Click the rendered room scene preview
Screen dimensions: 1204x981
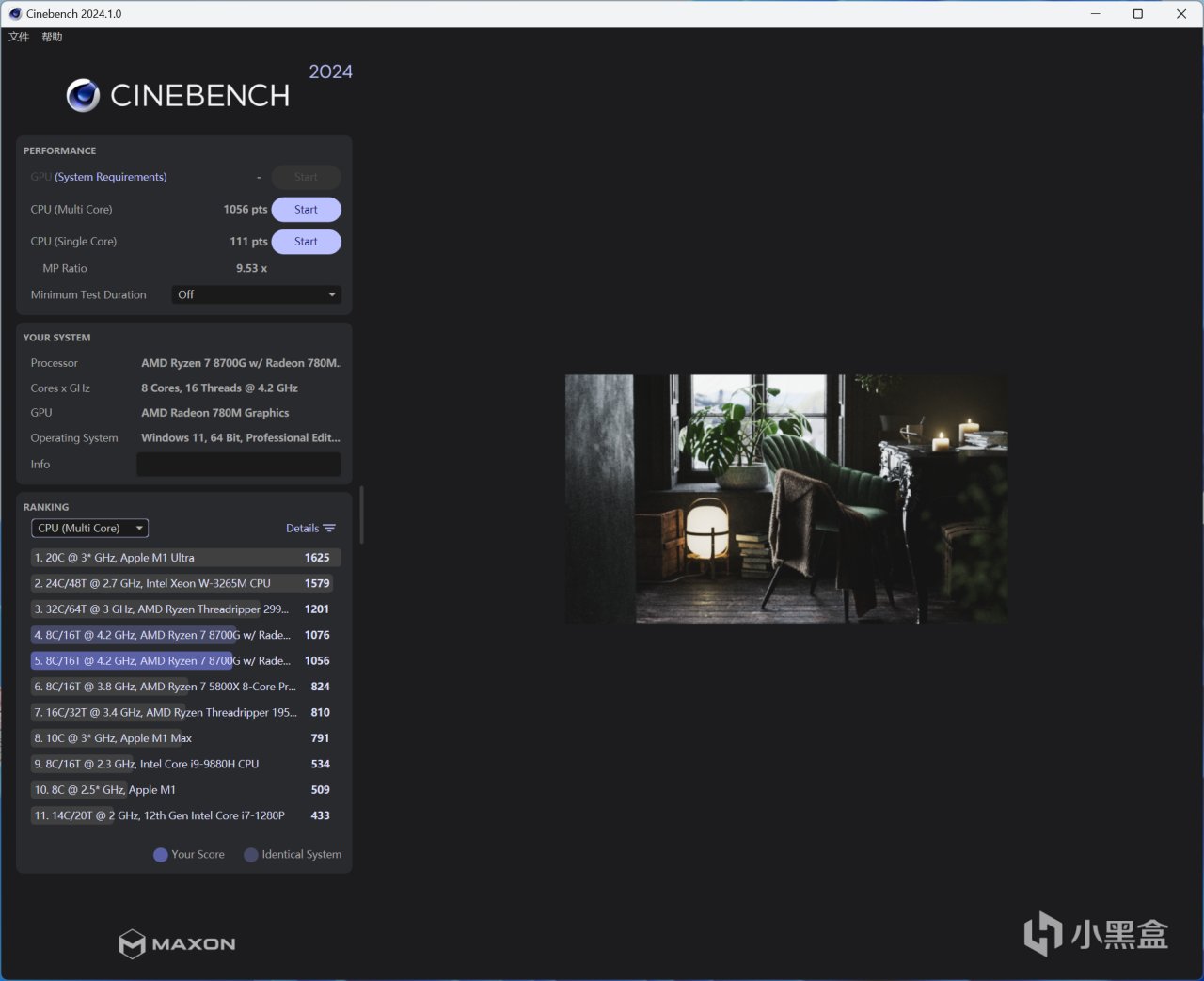[786, 498]
